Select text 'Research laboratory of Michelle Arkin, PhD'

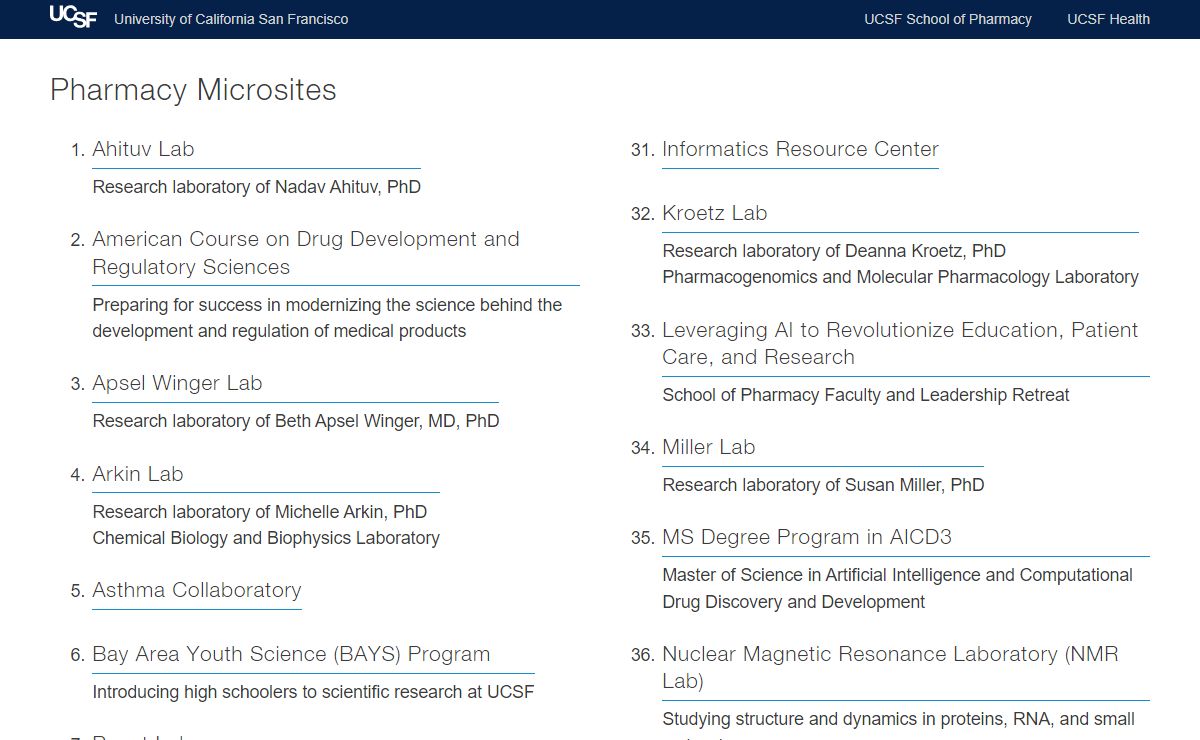(260, 512)
